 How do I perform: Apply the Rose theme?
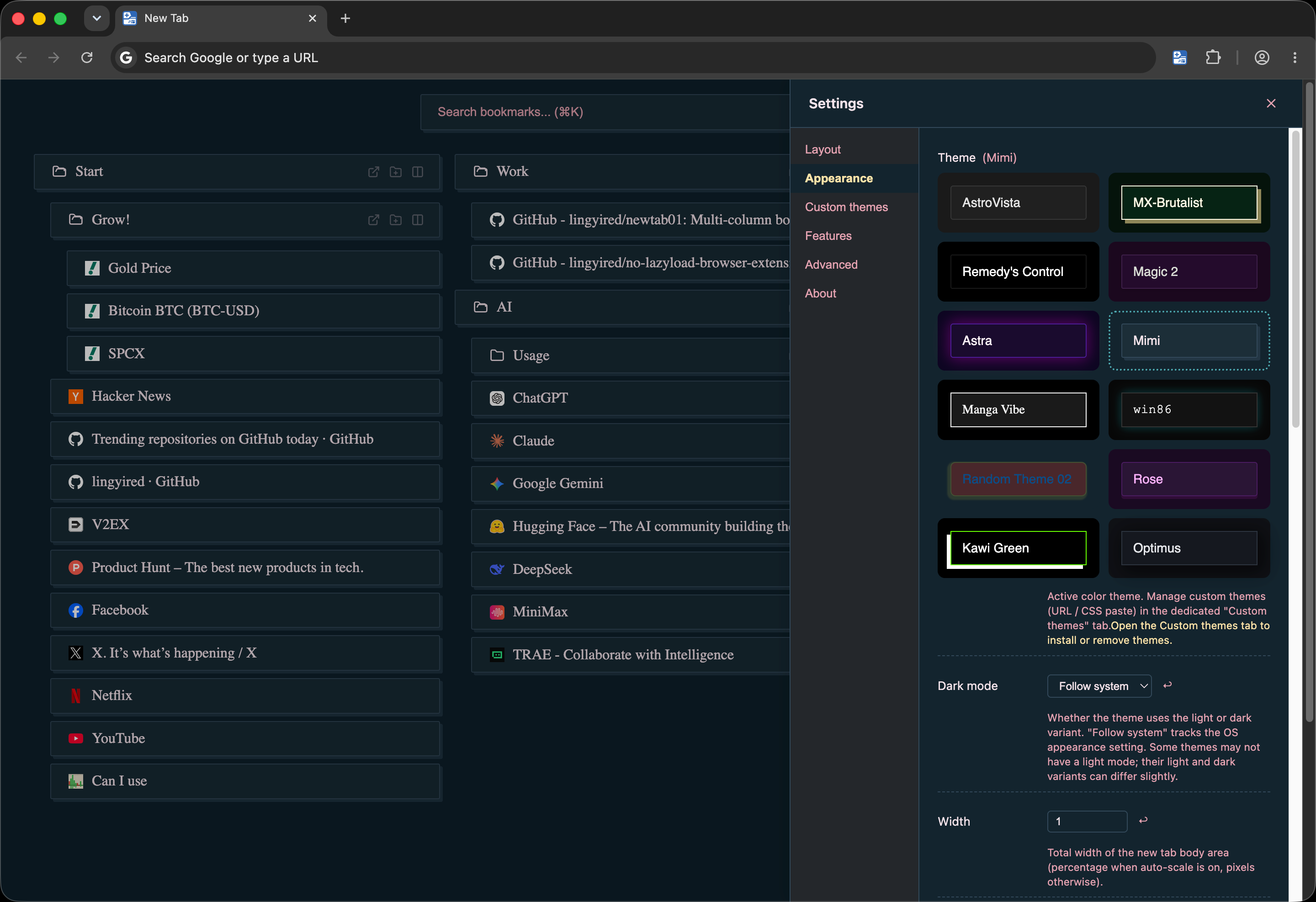(1189, 479)
